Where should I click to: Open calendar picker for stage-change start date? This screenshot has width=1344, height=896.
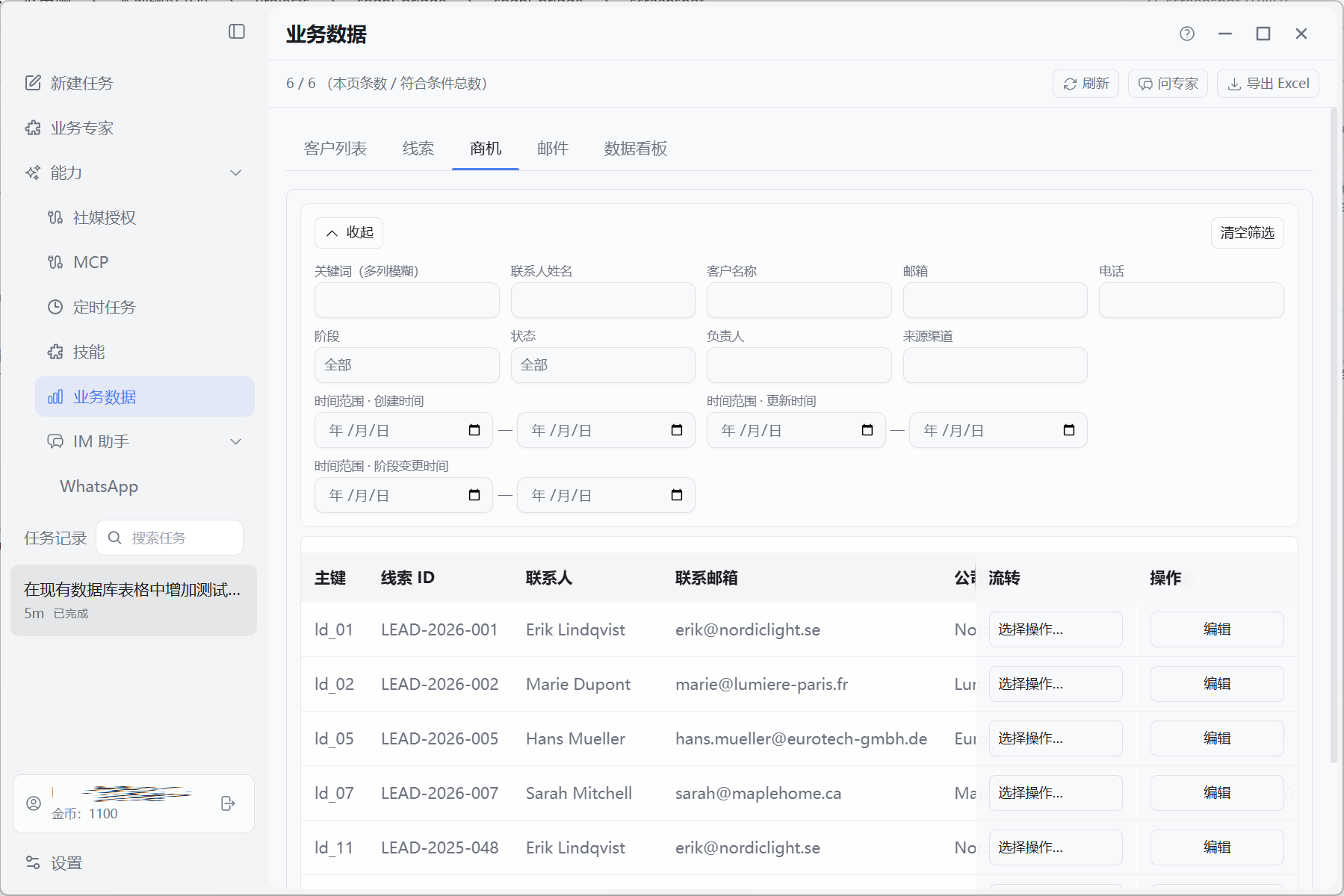tap(474, 495)
